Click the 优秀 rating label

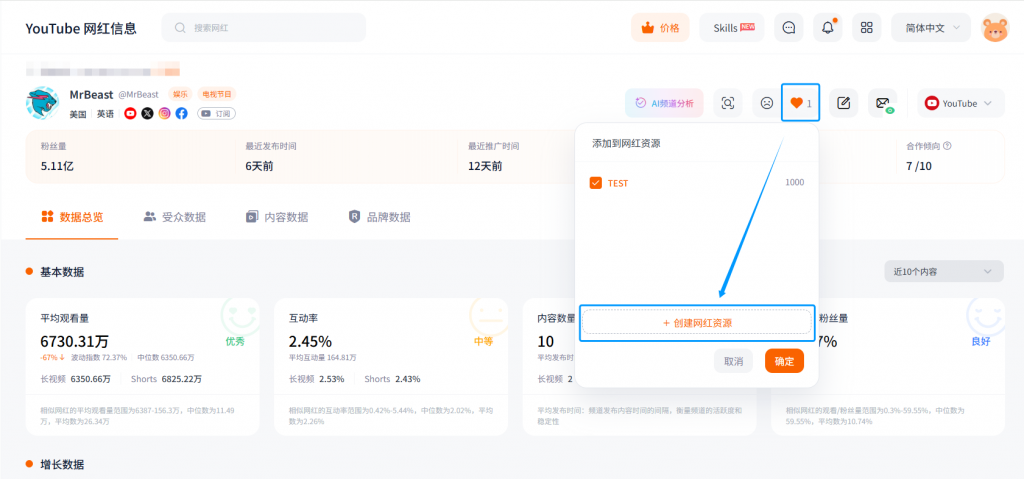(235, 341)
